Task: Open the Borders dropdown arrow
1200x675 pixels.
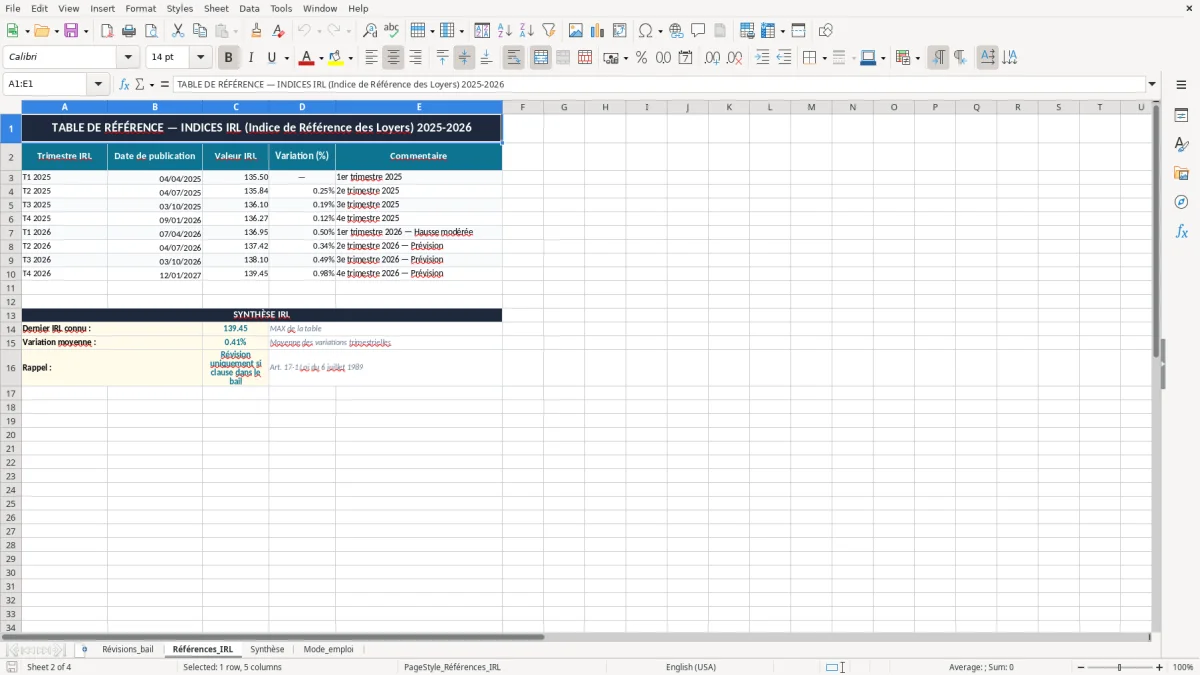Action: [x=824, y=58]
